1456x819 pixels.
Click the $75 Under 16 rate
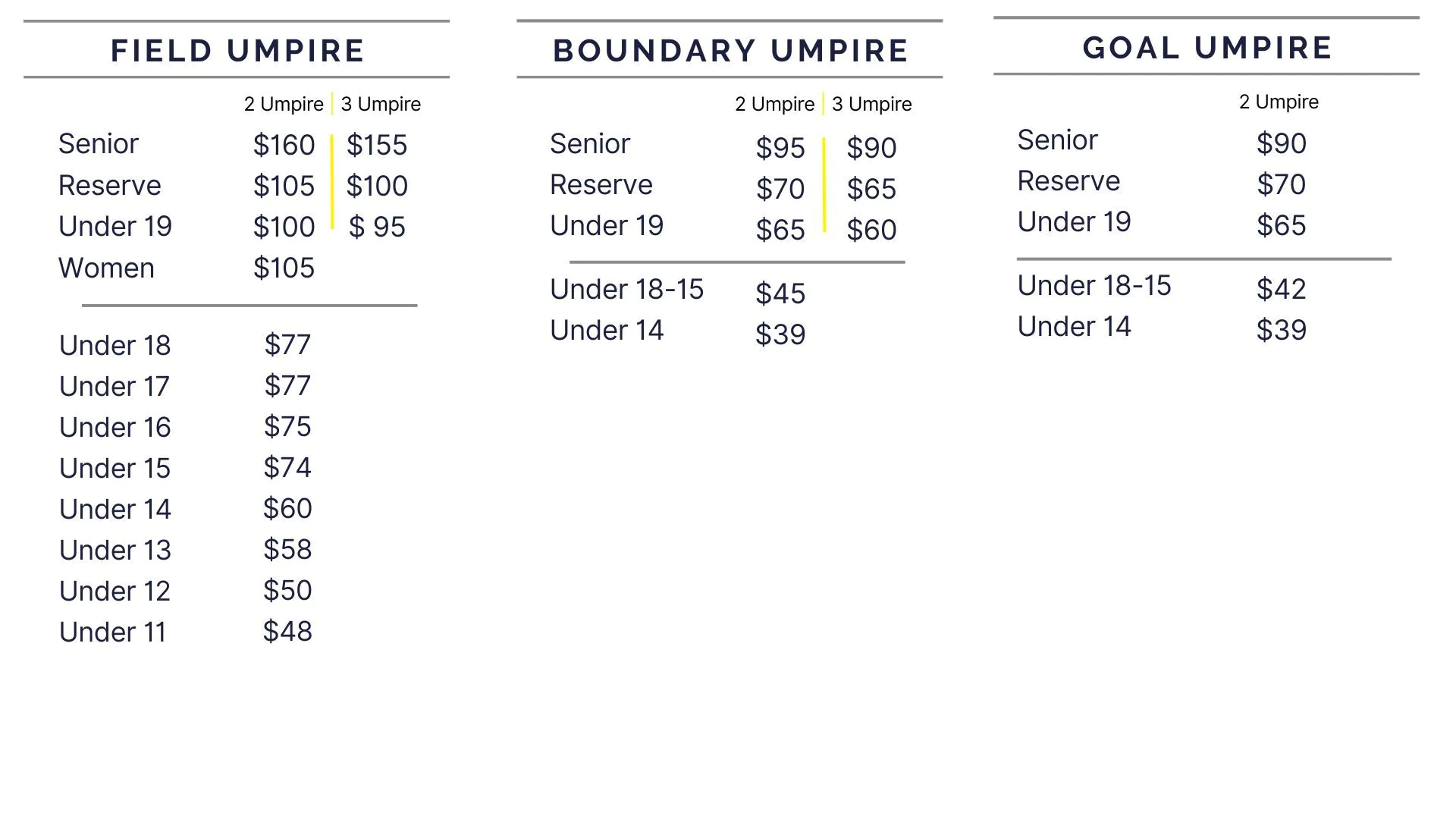coord(287,426)
